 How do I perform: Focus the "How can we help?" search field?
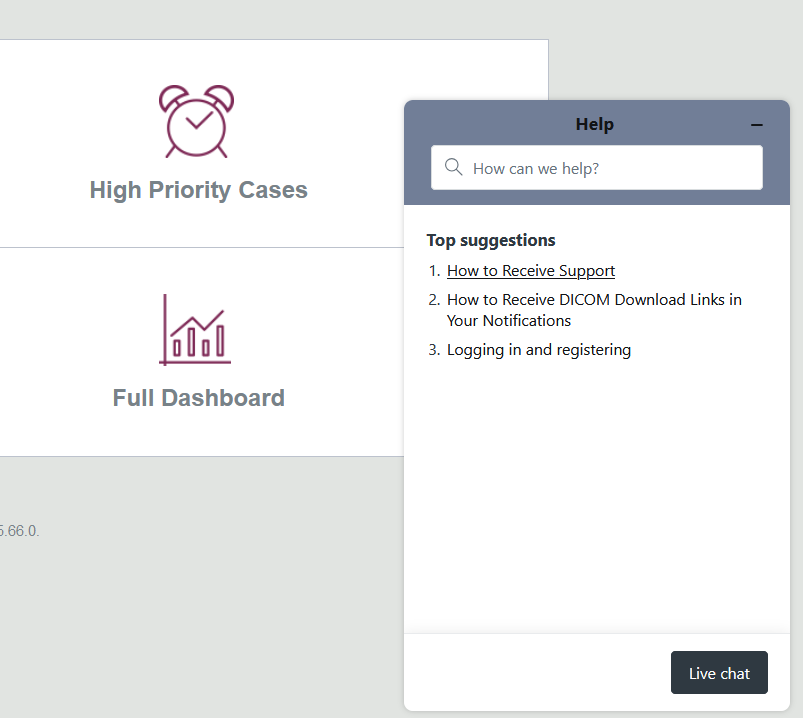[x=610, y=168]
